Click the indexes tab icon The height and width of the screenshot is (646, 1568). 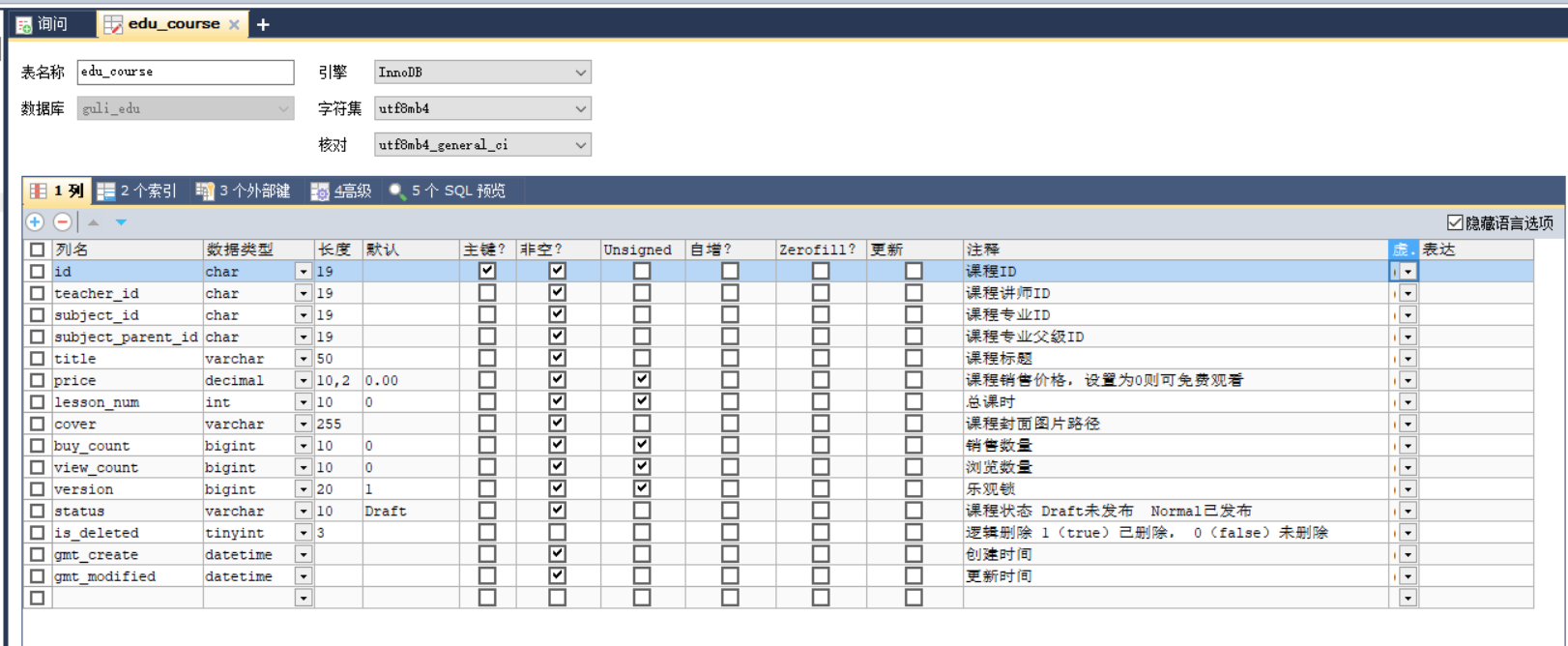pyautogui.click(x=106, y=191)
